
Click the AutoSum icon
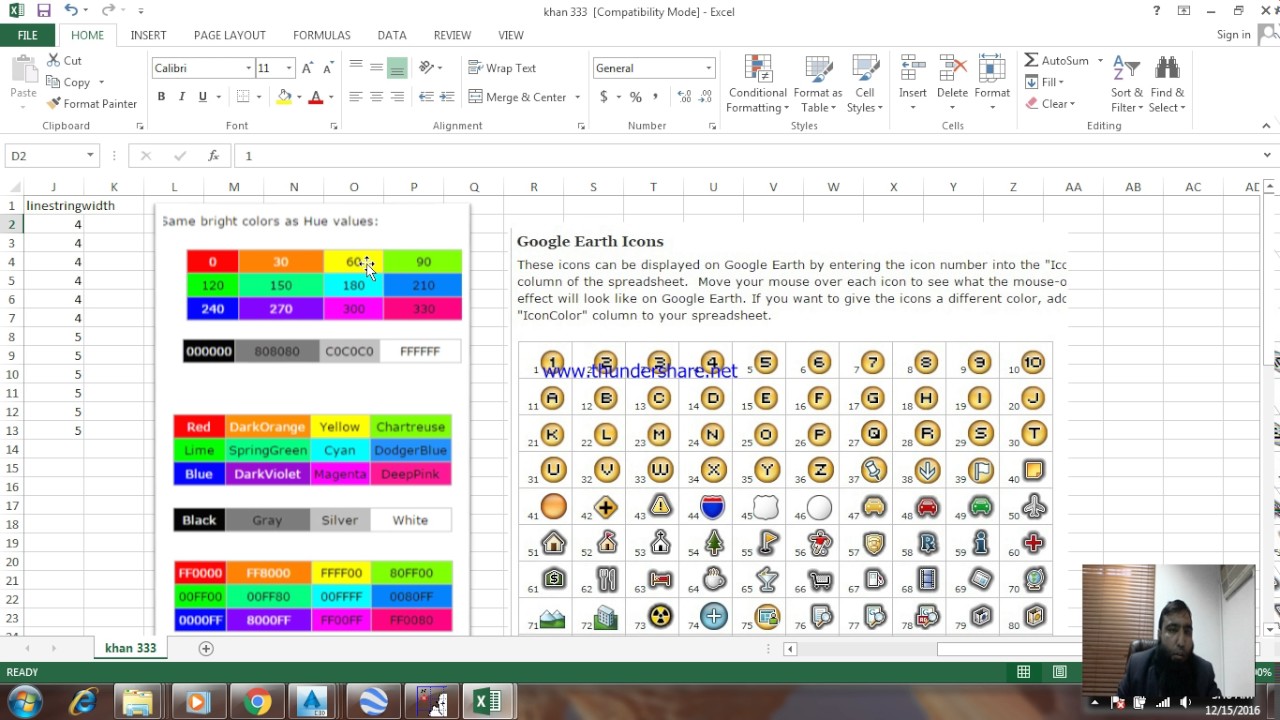pos(1055,60)
